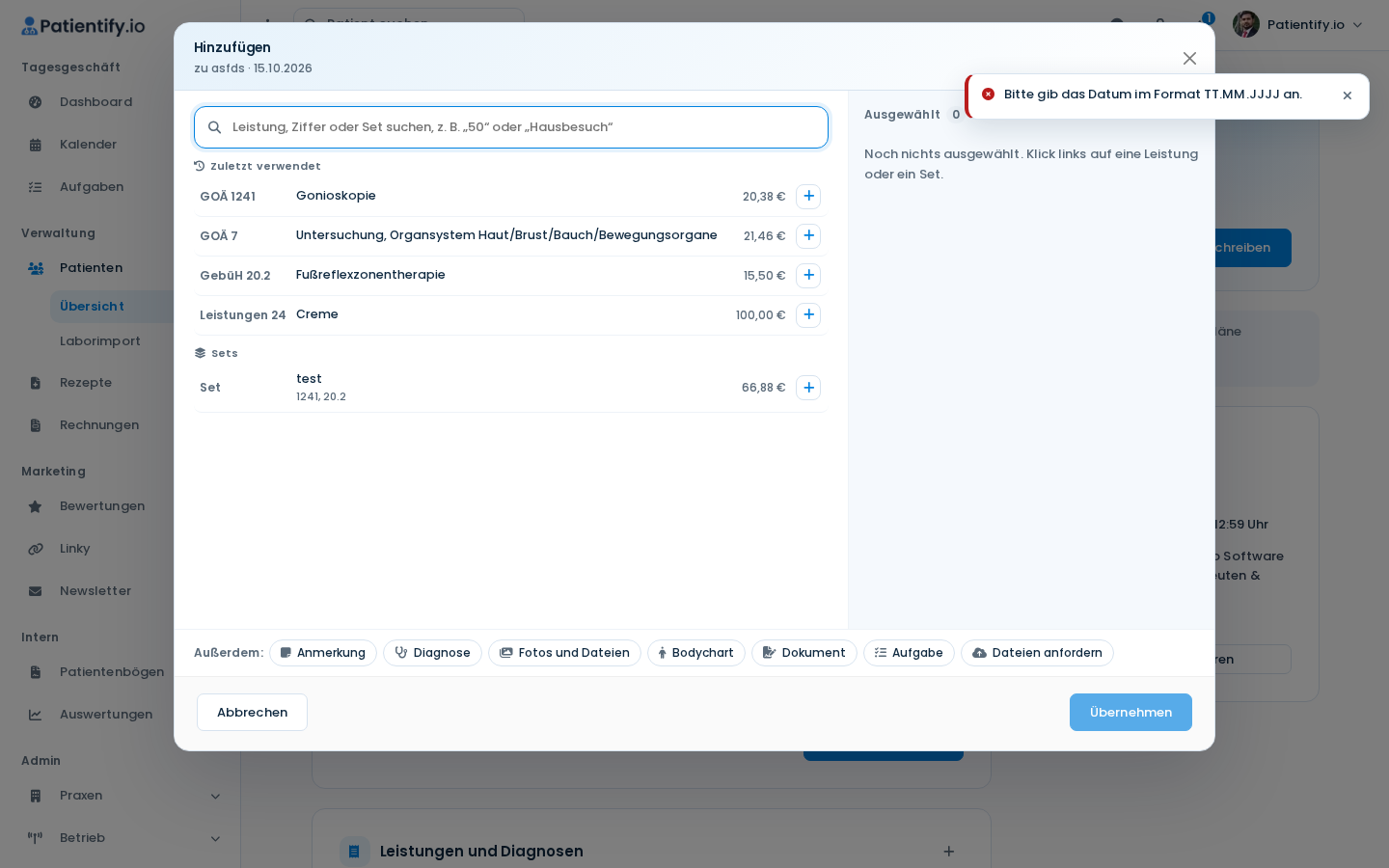Open Linky in the sidebar
This screenshot has width=1389, height=868.
(x=74, y=549)
